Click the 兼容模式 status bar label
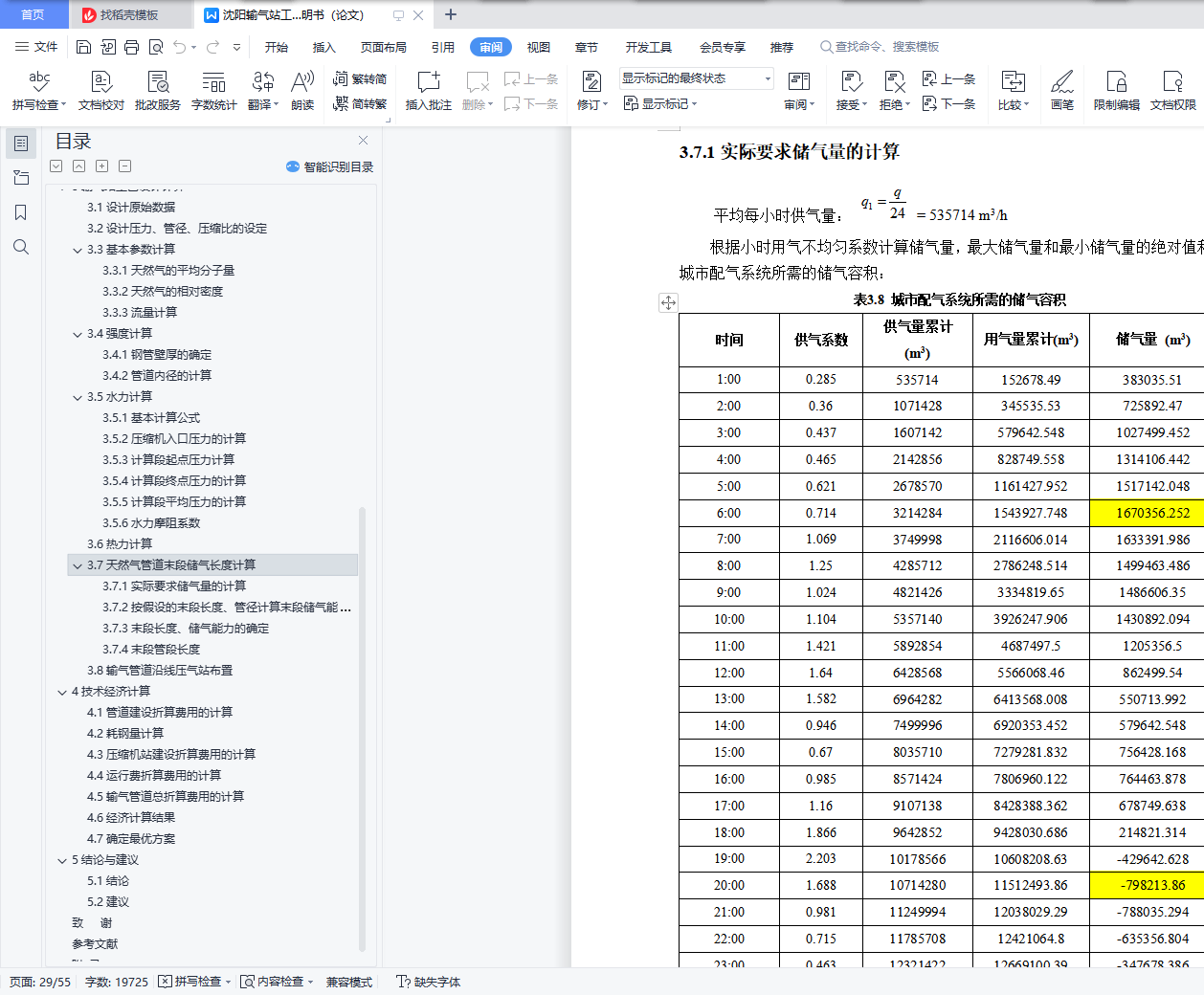The image size is (1204, 995). 349,982
